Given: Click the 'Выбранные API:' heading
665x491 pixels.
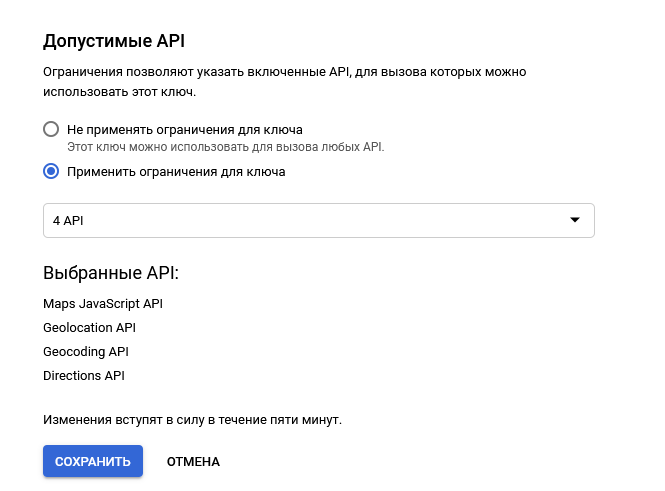Looking at the screenshot, I should point(111,273).
